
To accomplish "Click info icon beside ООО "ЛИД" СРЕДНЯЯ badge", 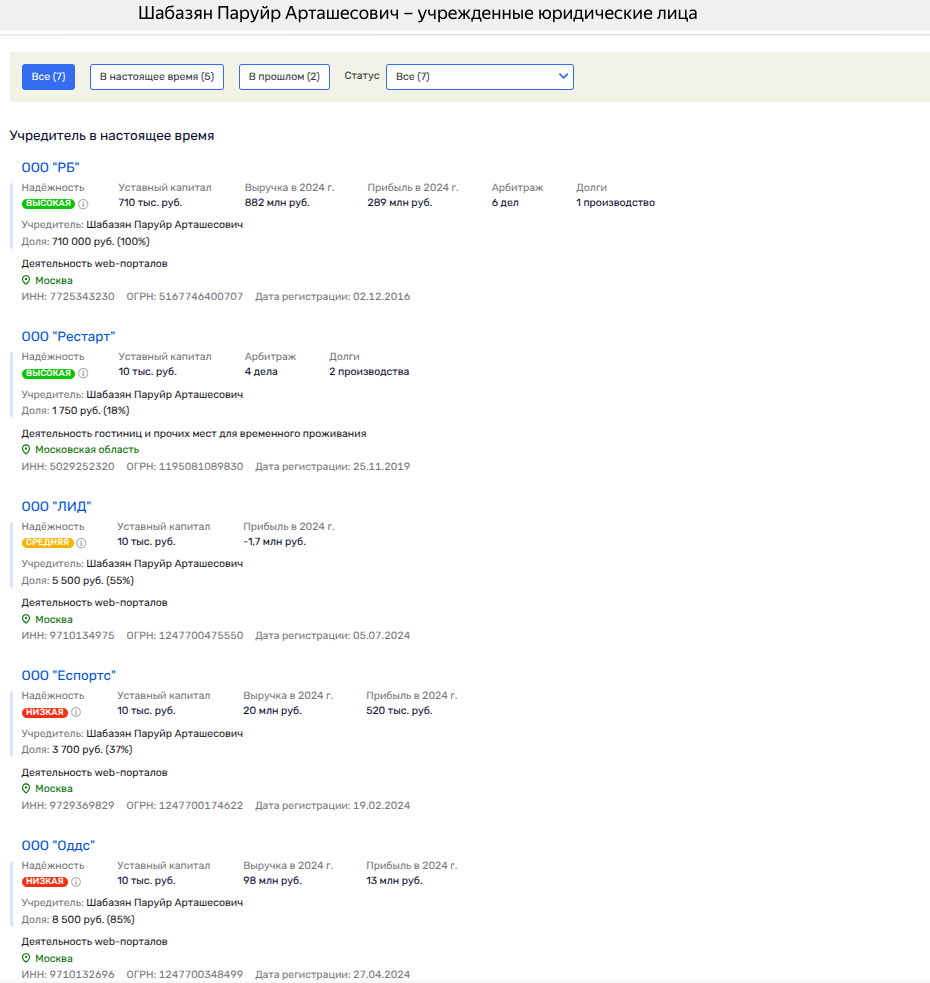I will coord(81,543).
